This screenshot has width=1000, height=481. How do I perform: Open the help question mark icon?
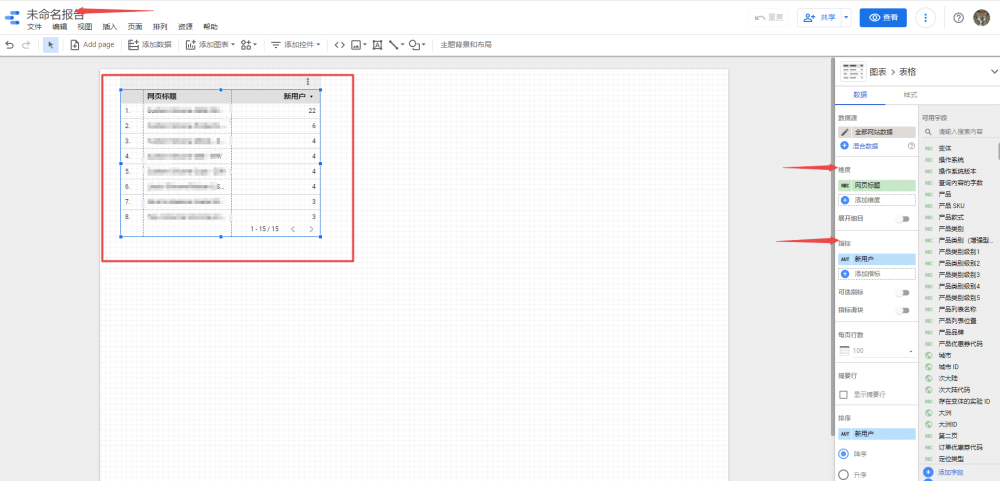tap(958, 17)
